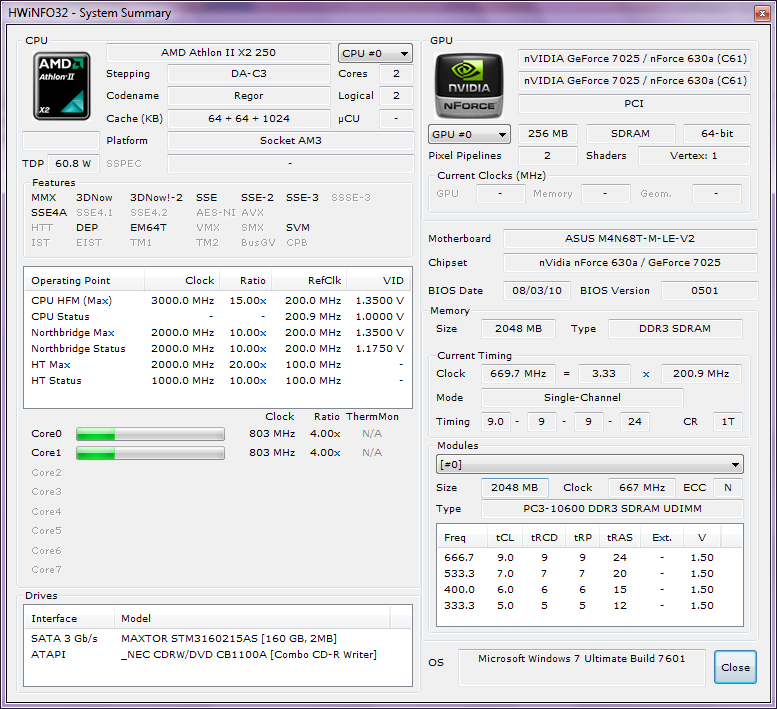Screen dimensions: 777x709
Task: Click the ASUS M4N68T-M-LE-V2 motherboard field
Action: coord(630,239)
